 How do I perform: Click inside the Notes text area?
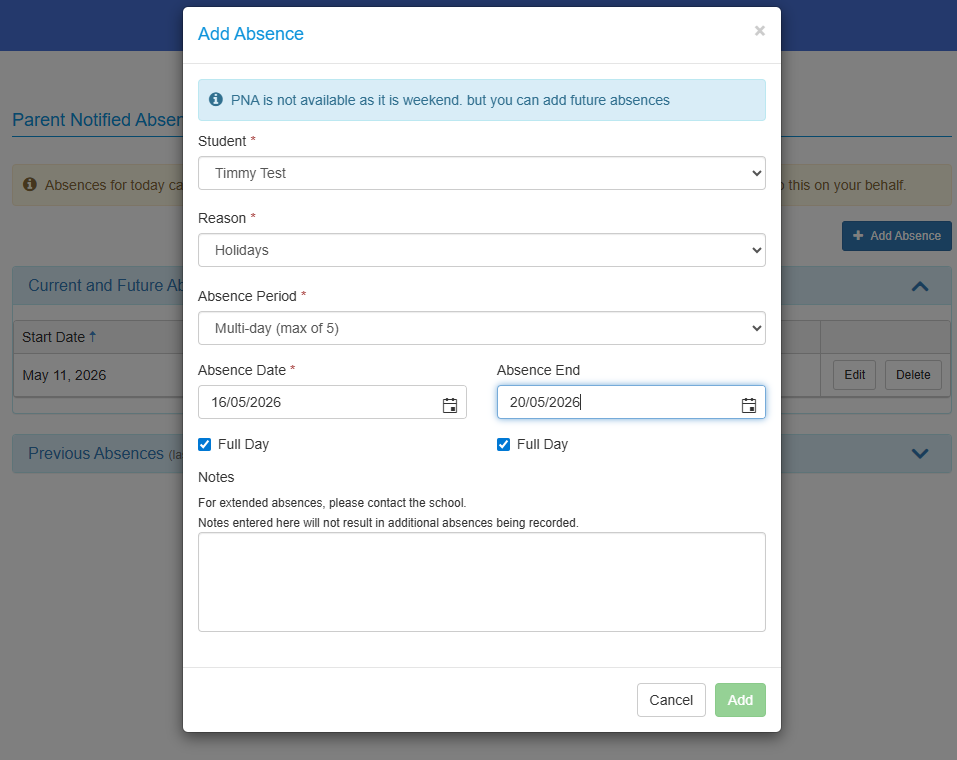pyautogui.click(x=482, y=582)
